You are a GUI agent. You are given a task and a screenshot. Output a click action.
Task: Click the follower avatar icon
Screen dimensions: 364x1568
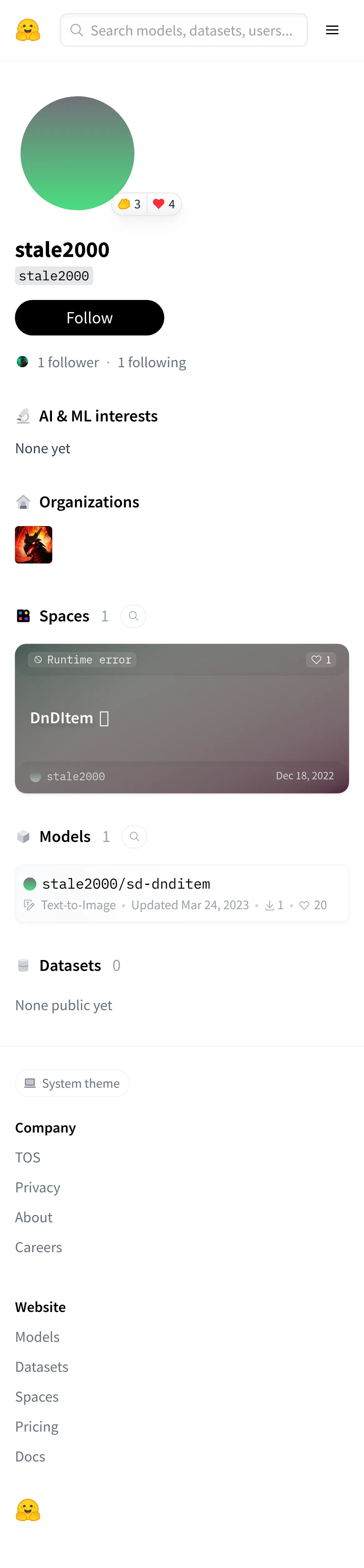[22, 362]
